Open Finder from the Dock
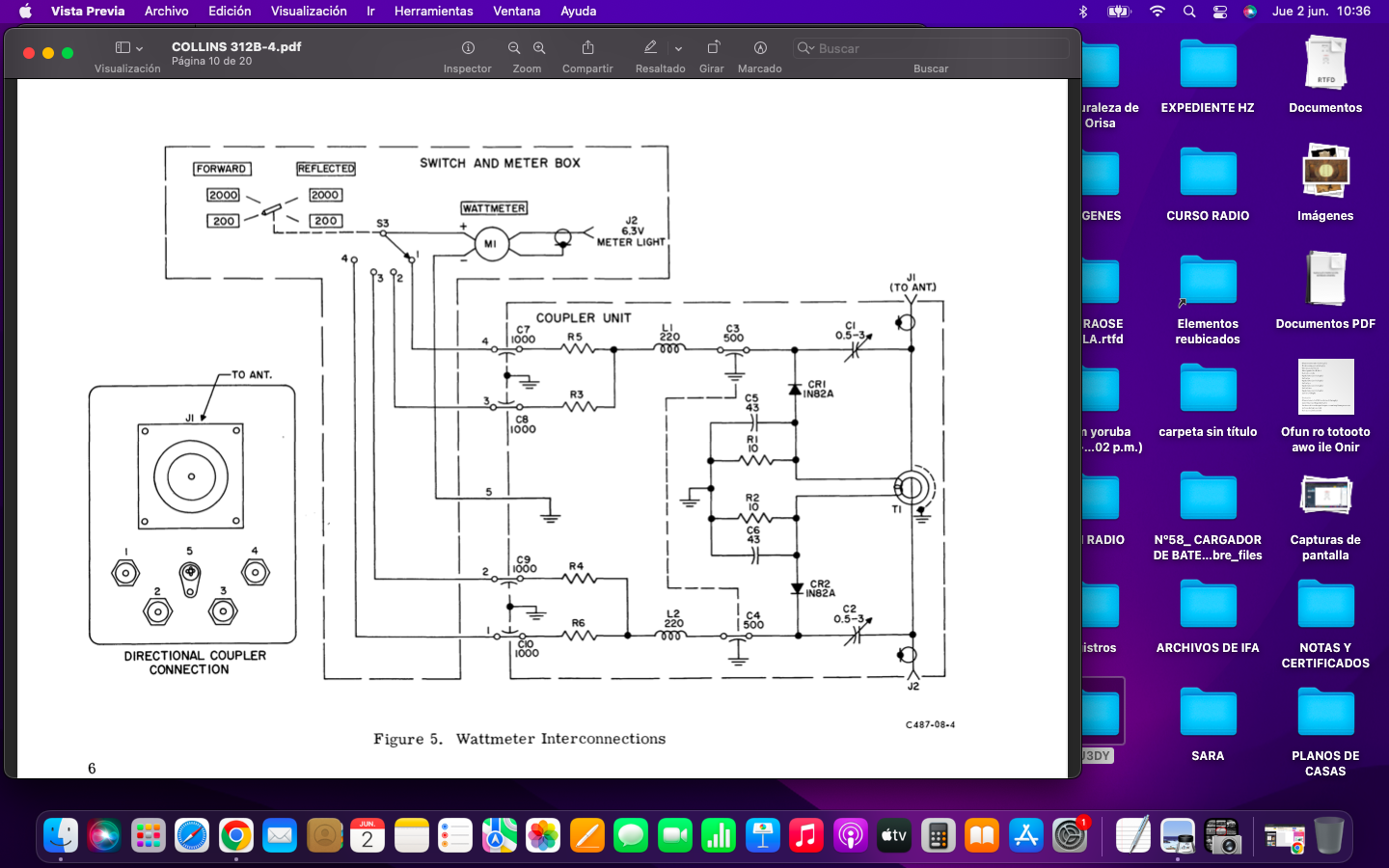1389x868 pixels. coord(61,835)
